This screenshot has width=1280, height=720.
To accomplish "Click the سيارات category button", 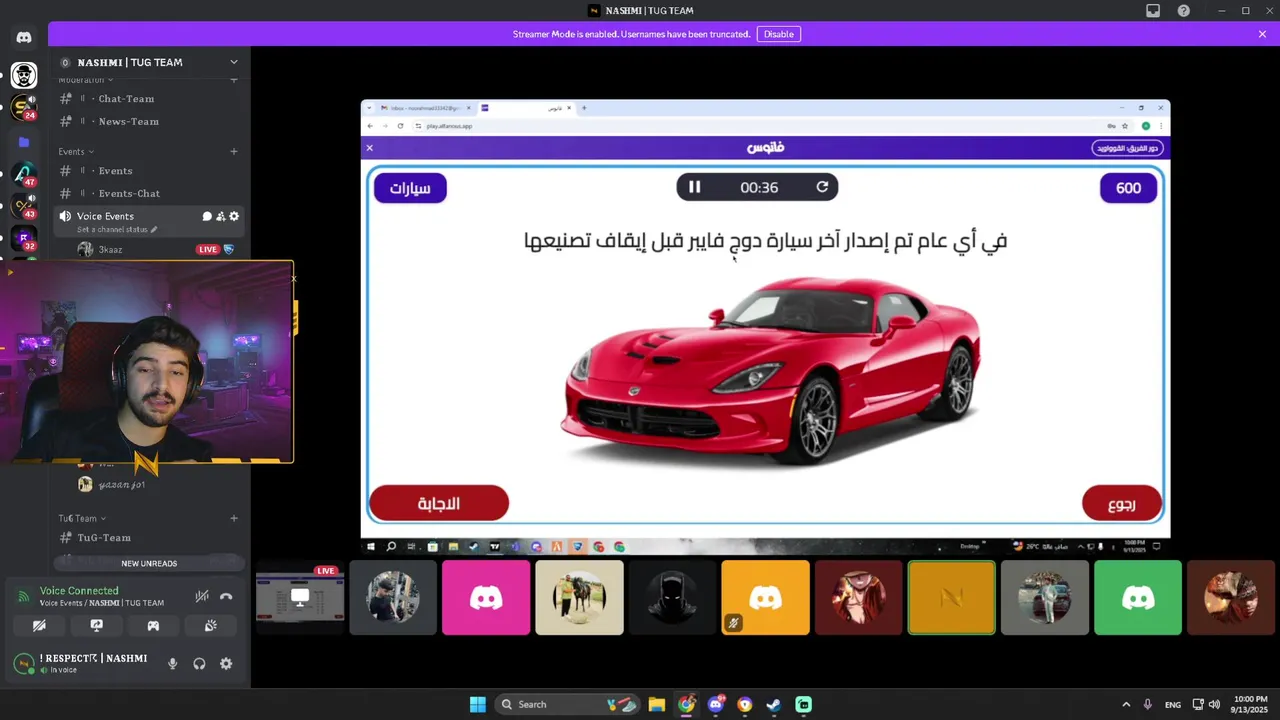I will click(410, 188).
